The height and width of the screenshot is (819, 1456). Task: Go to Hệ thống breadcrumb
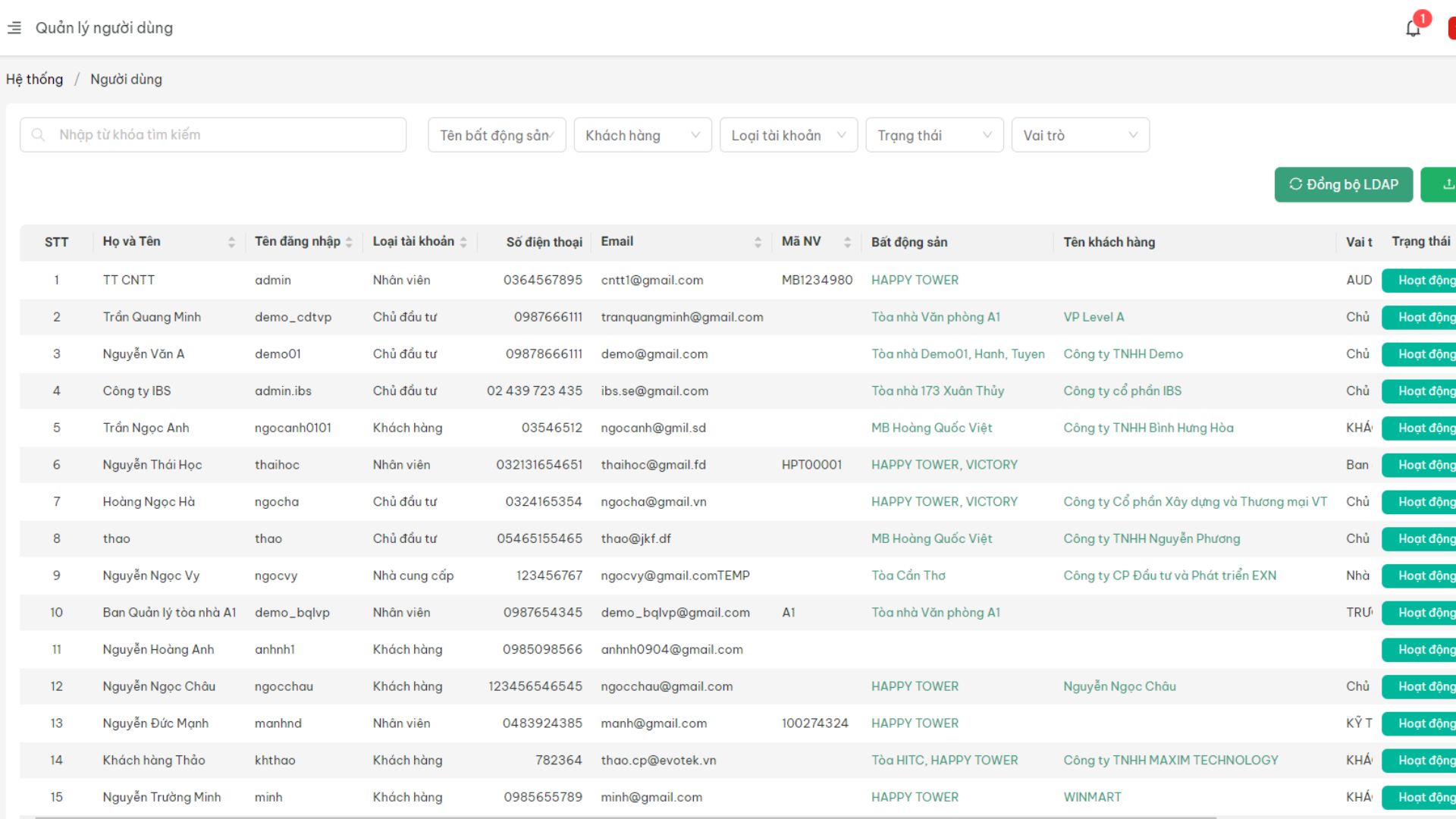pyautogui.click(x=35, y=80)
